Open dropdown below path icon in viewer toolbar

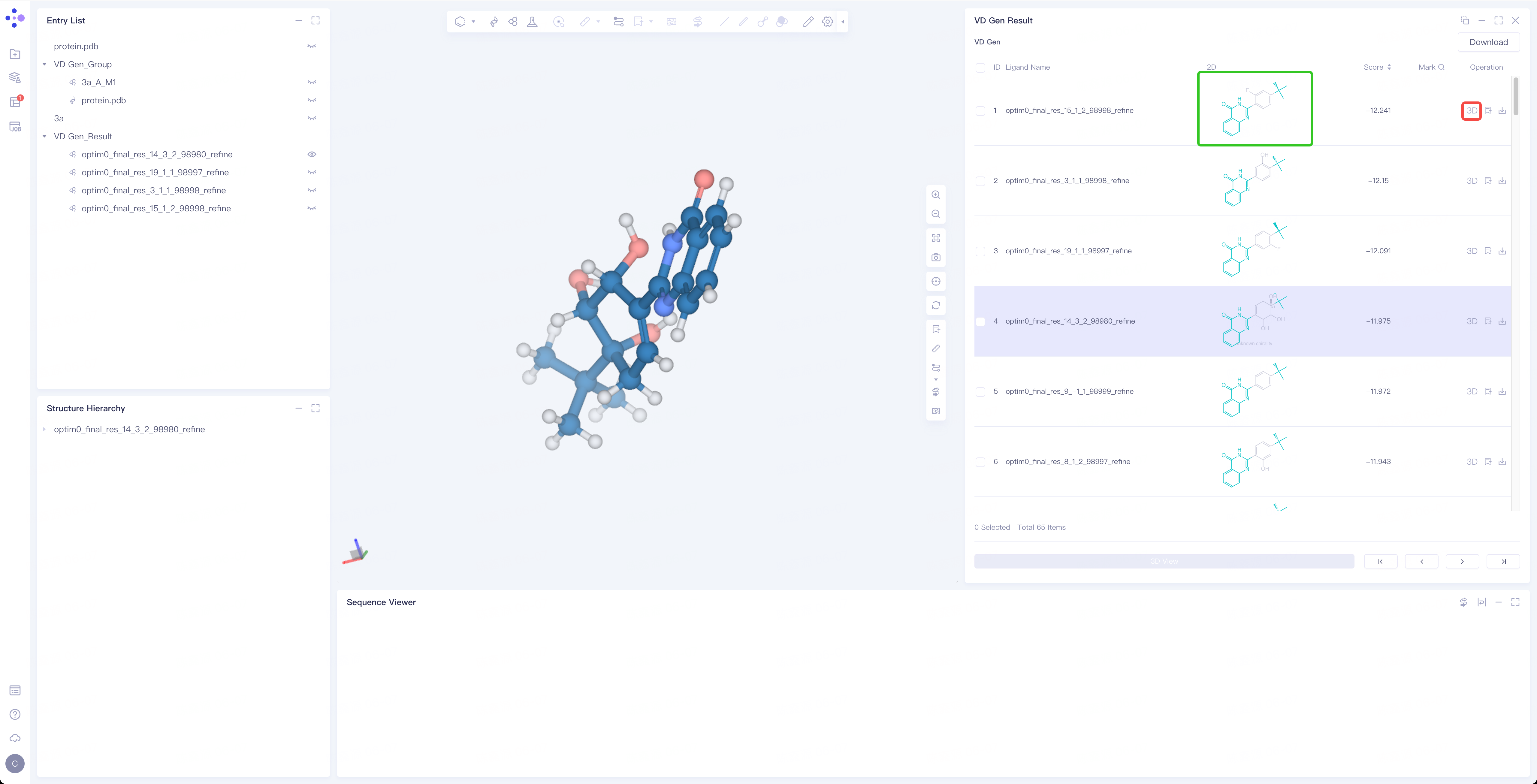click(936, 379)
